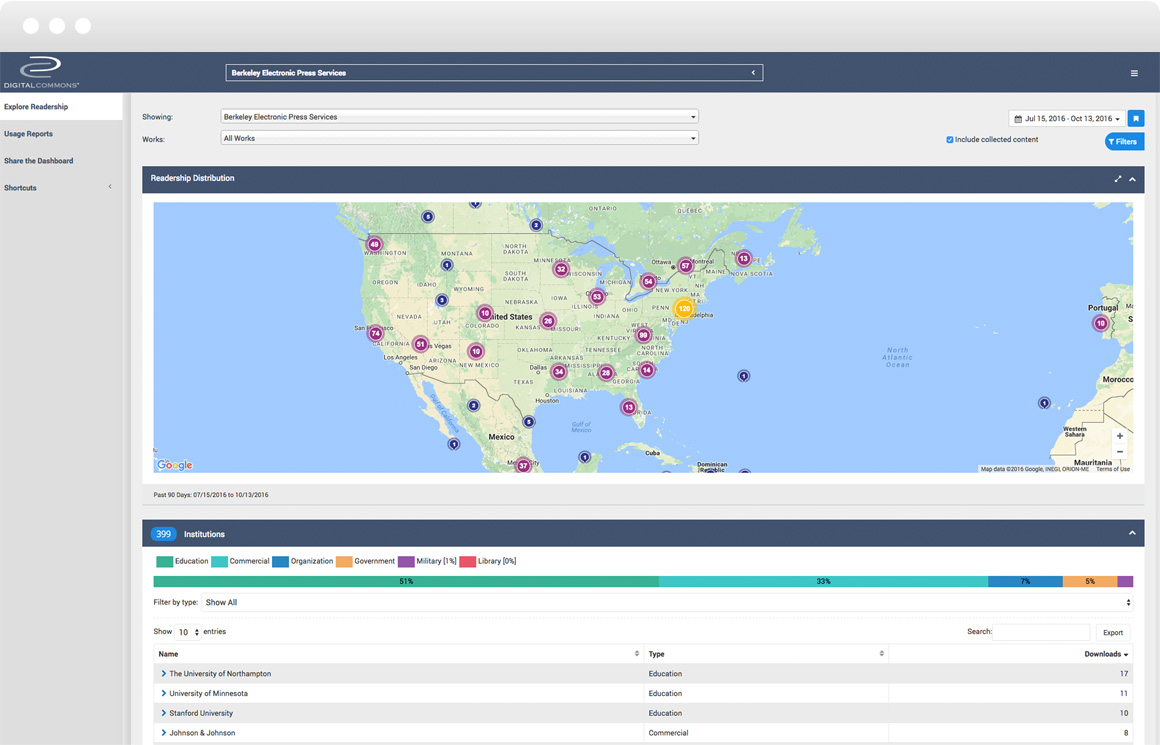Click the 74 cluster near San Francisco

point(376,333)
